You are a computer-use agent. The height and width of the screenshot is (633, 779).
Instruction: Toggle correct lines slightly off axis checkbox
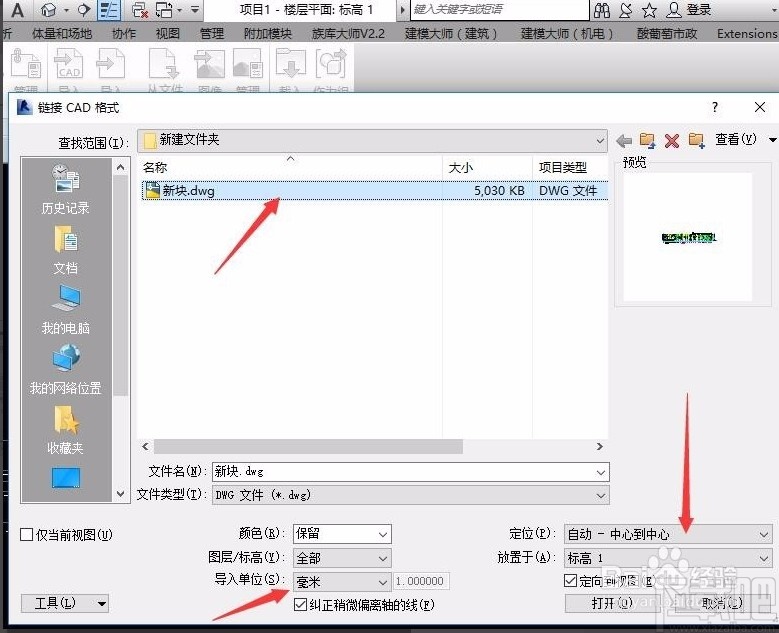(300, 605)
